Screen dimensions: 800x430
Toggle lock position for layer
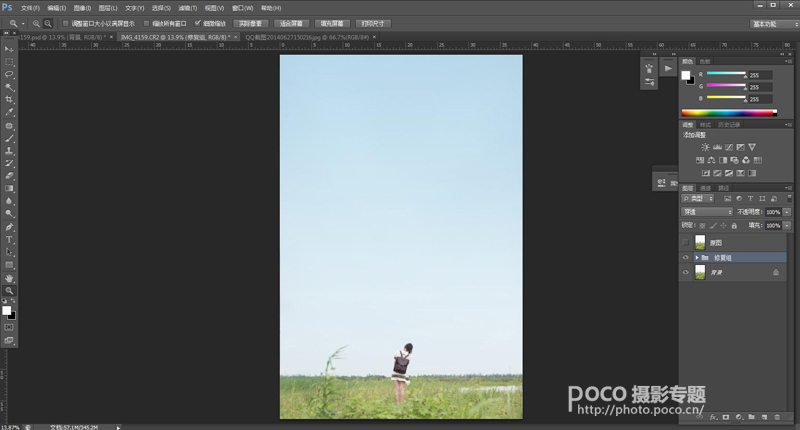[723, 225]
